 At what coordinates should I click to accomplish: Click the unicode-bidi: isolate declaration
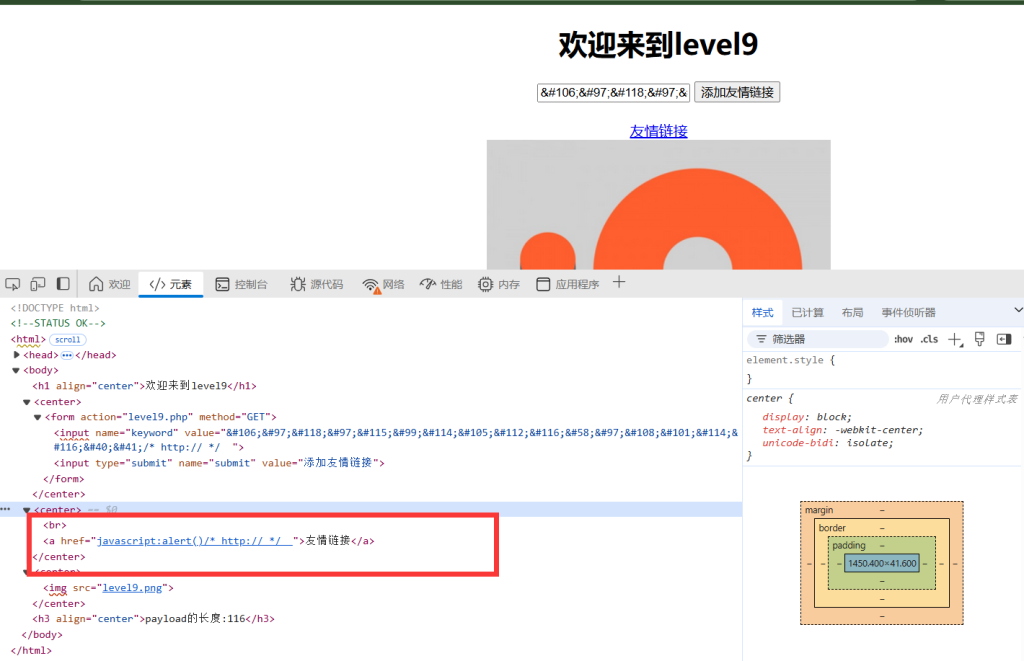(x=827, y=443)
